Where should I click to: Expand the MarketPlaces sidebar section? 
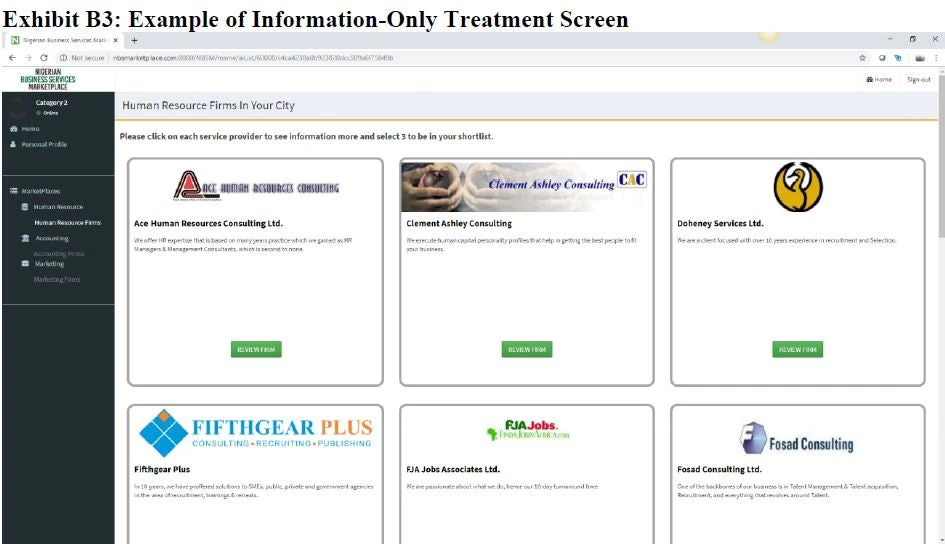click(x=40, y=191)
